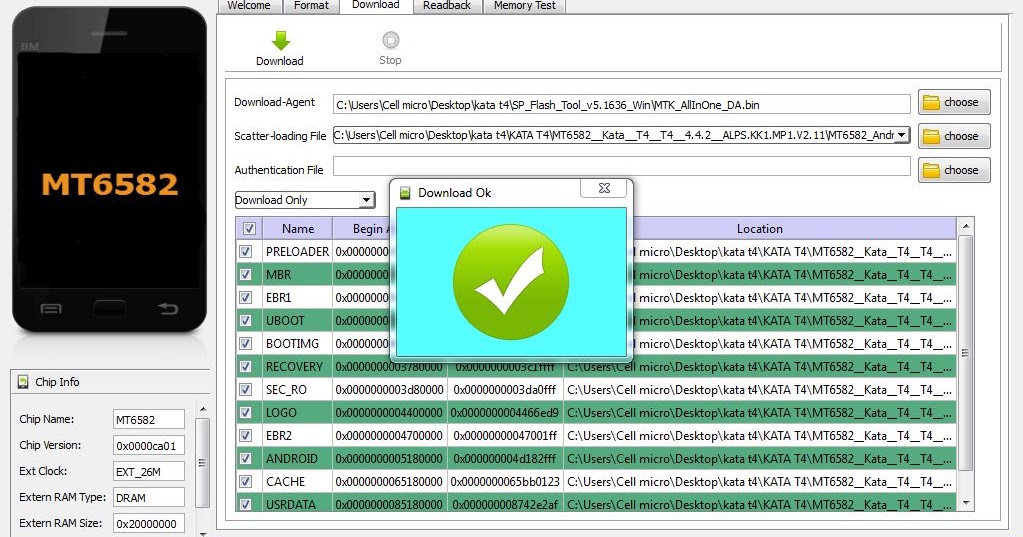Uncheck the CACHE partition checkbox
The width and height of the screenshot is (1023, 537).
[246, 482]
